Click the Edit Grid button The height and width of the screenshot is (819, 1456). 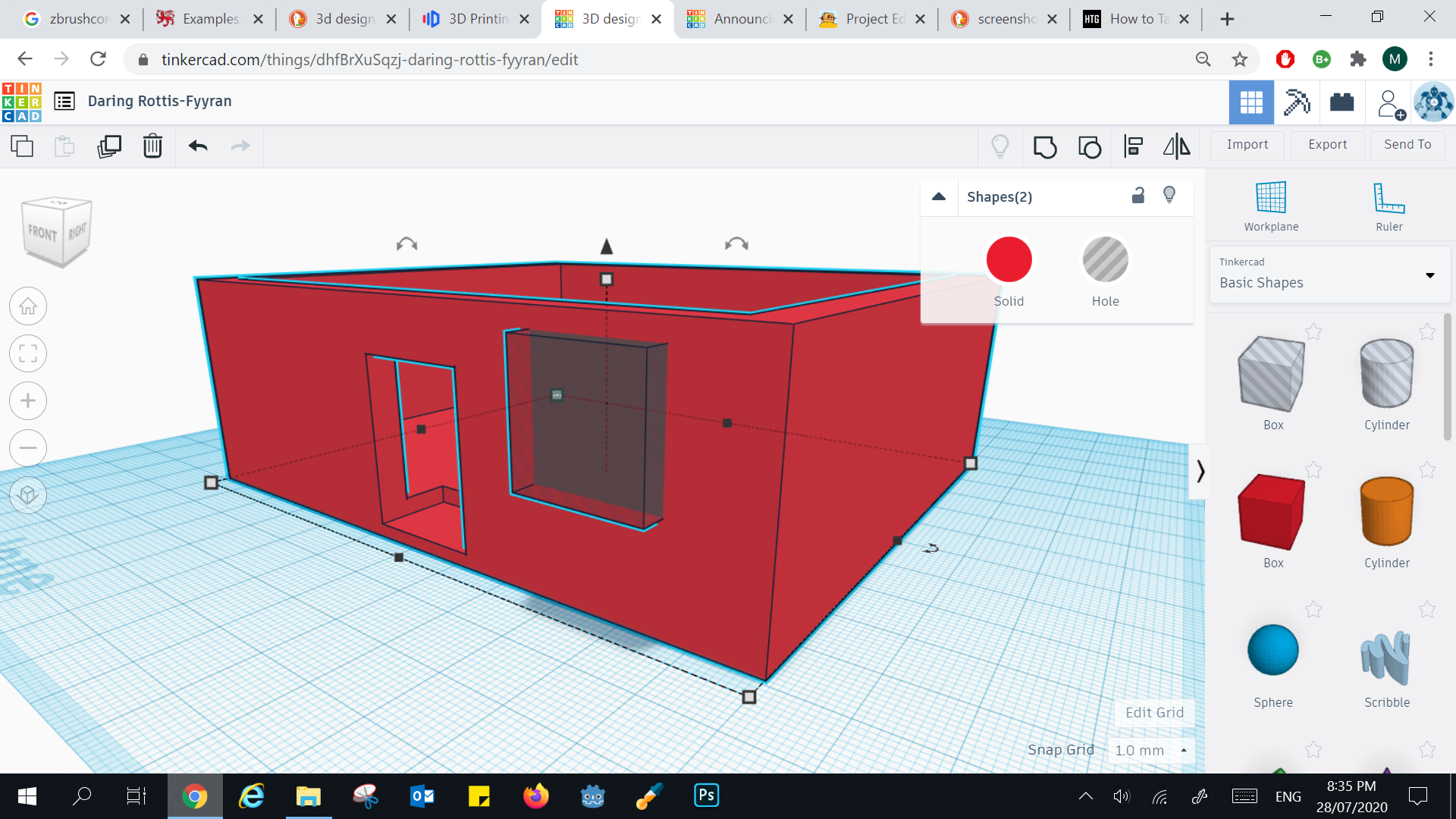pyautogui.click(x=1154, y=712)
